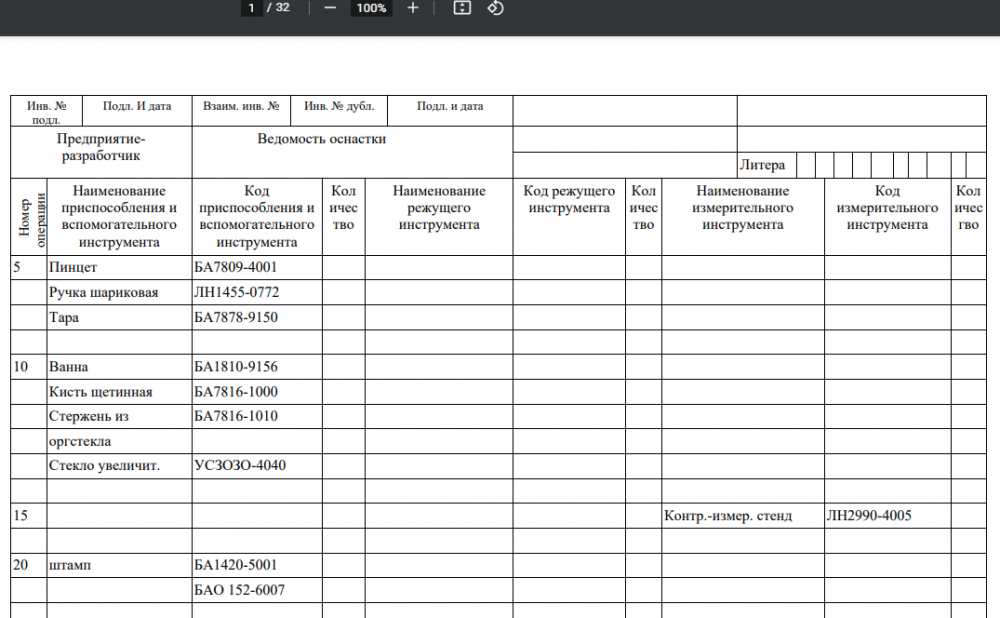Click the 'Литера' label
This screenshot has width=1000, height=618.
(x=762, y=165)
